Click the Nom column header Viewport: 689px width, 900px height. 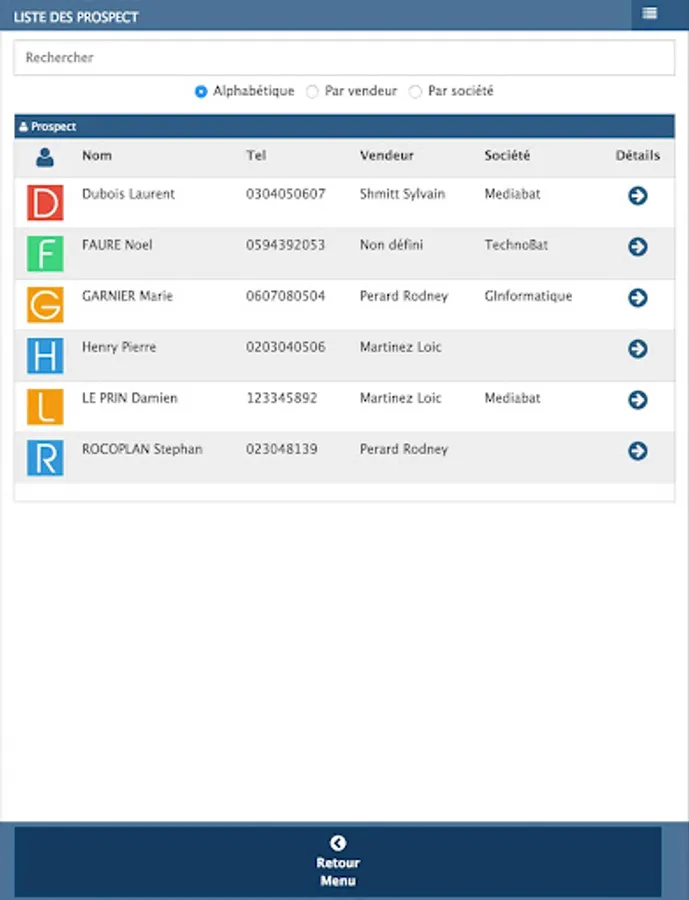(x=96, y=156)
